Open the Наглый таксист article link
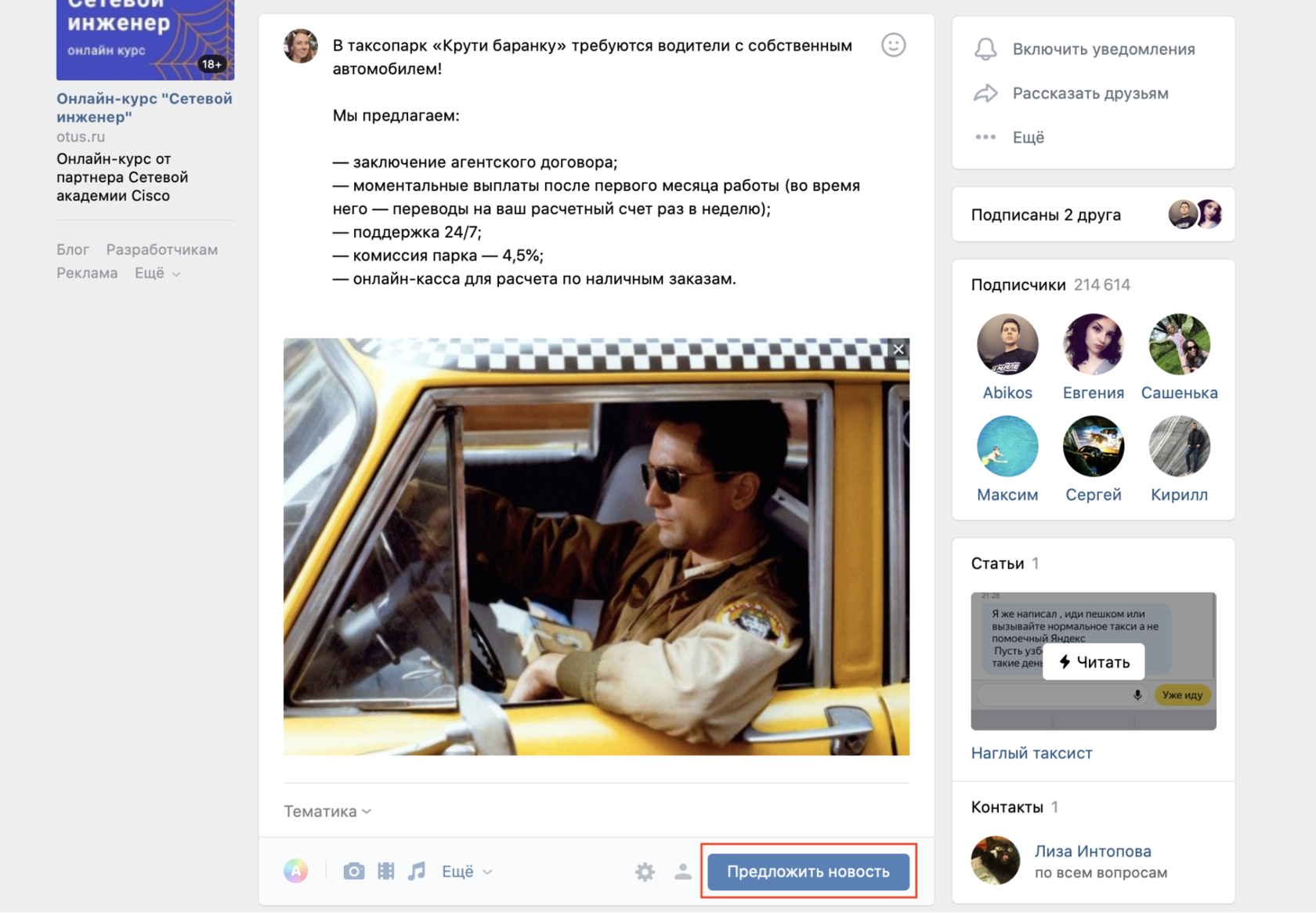 click(x=1031, y=753)
